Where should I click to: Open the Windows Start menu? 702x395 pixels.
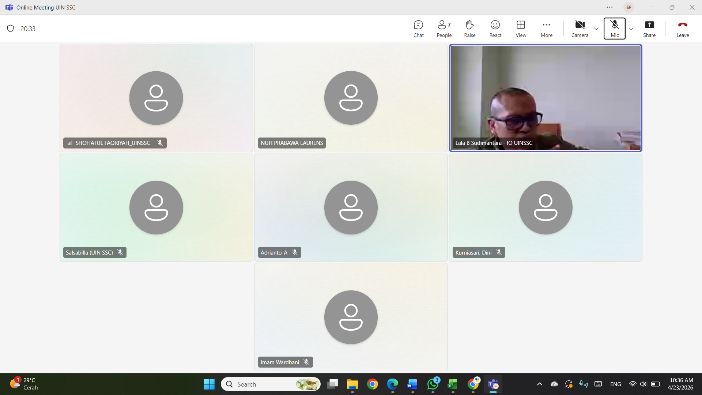[209, 384]
